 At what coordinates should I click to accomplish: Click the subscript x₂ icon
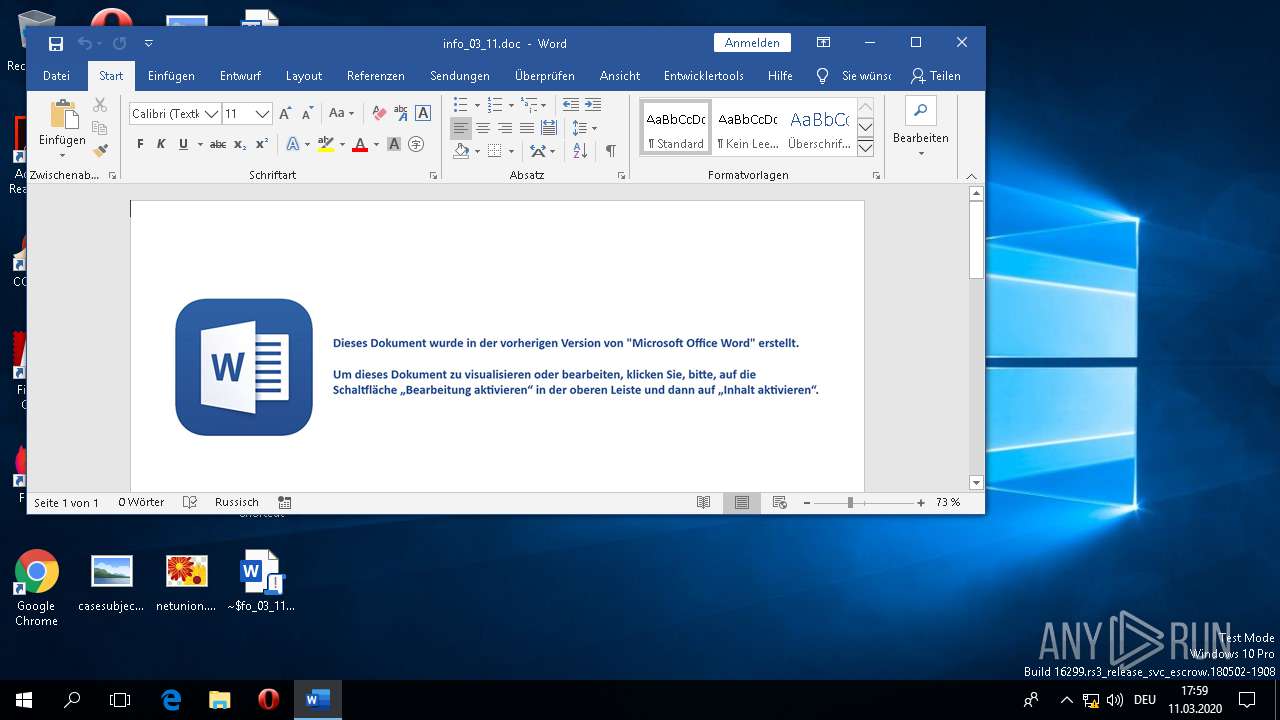[x=240, y=145]
